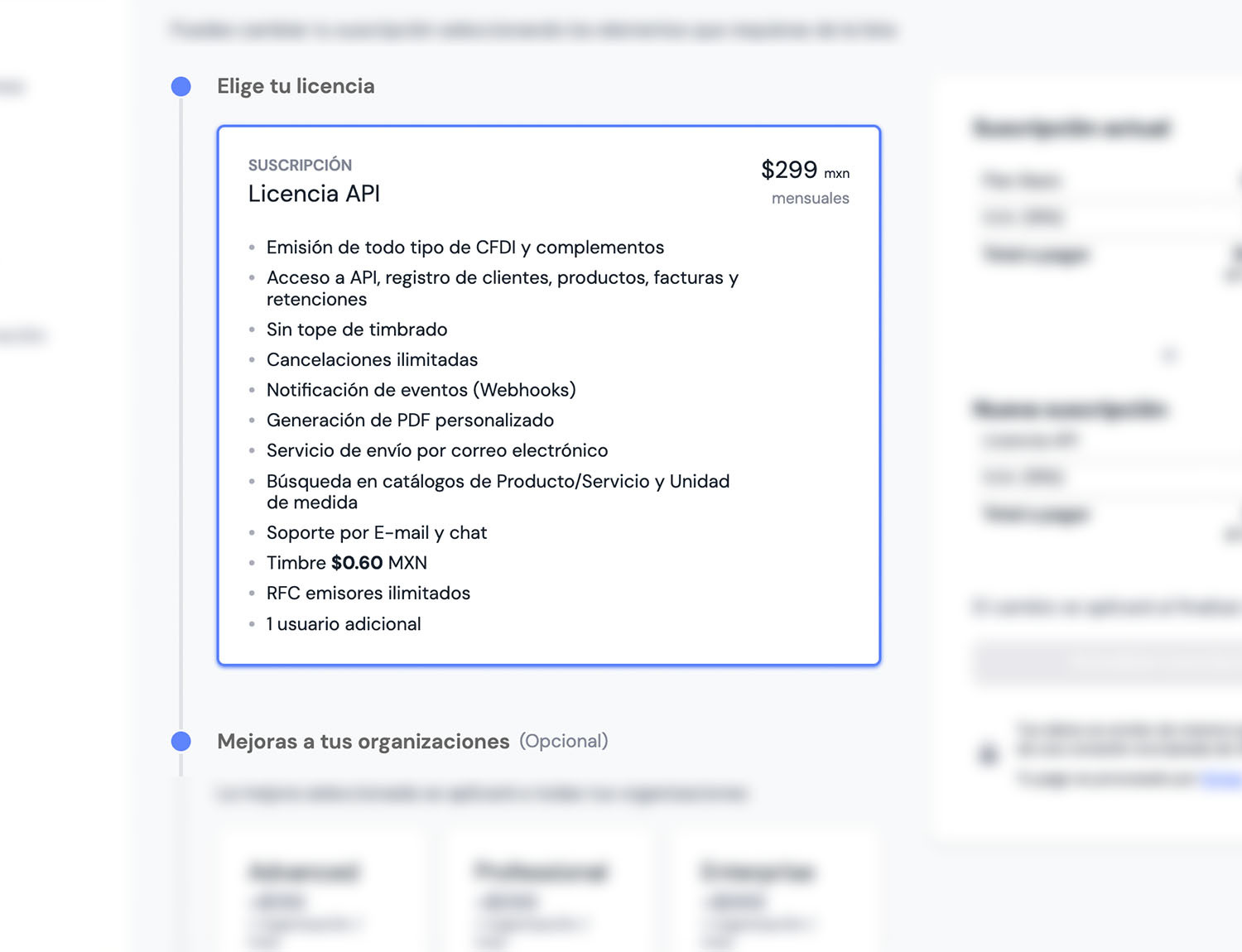Click the 1 usuario adicional item
The width and height of the screenshot is (1242, 952).
pyautogui.click(x=343, y=624)
